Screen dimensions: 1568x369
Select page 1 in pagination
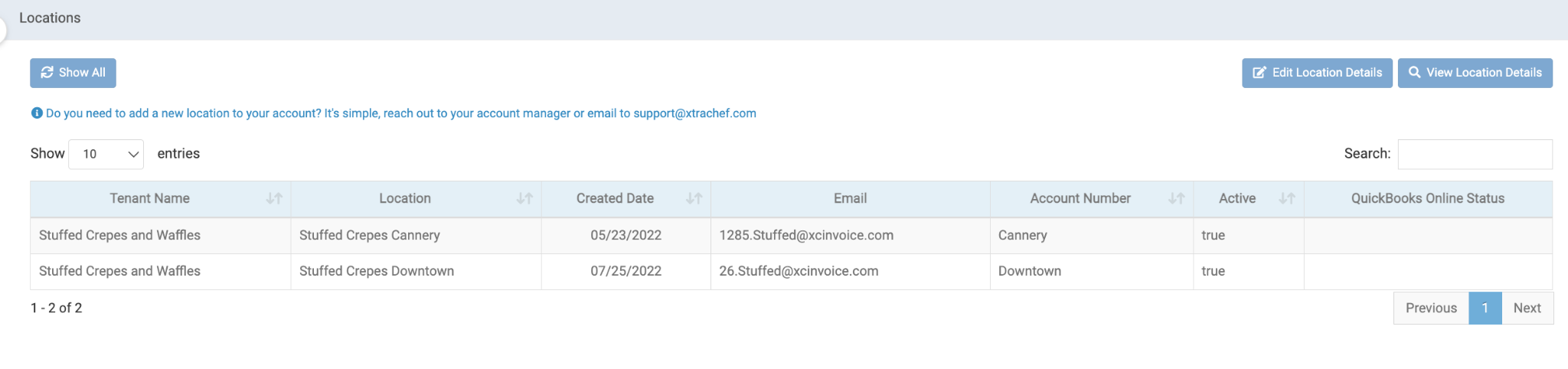pos(1485,308)
